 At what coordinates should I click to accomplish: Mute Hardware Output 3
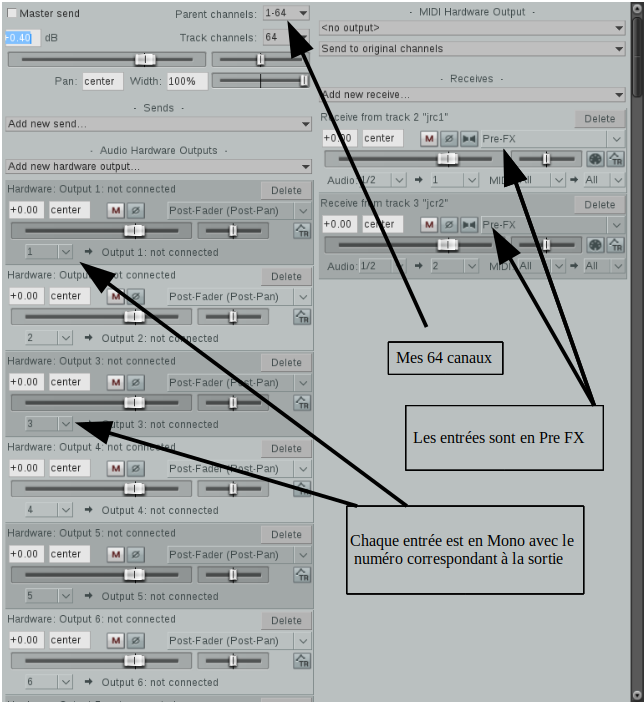(116, 382)
